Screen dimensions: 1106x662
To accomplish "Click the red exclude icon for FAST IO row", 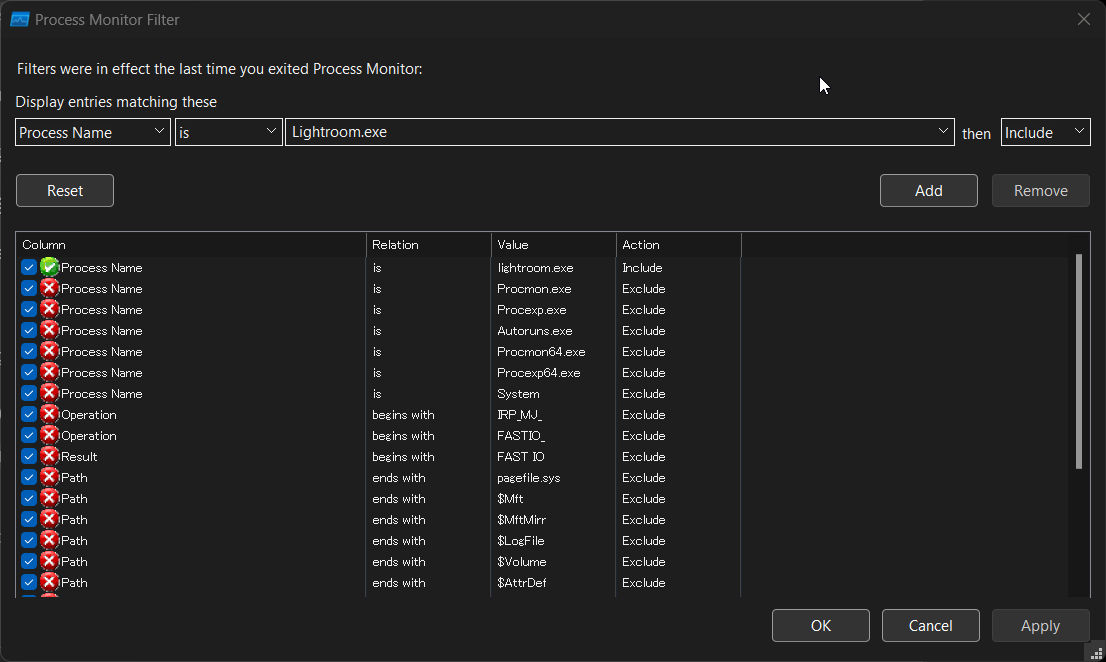I will (x=49, y=456).
